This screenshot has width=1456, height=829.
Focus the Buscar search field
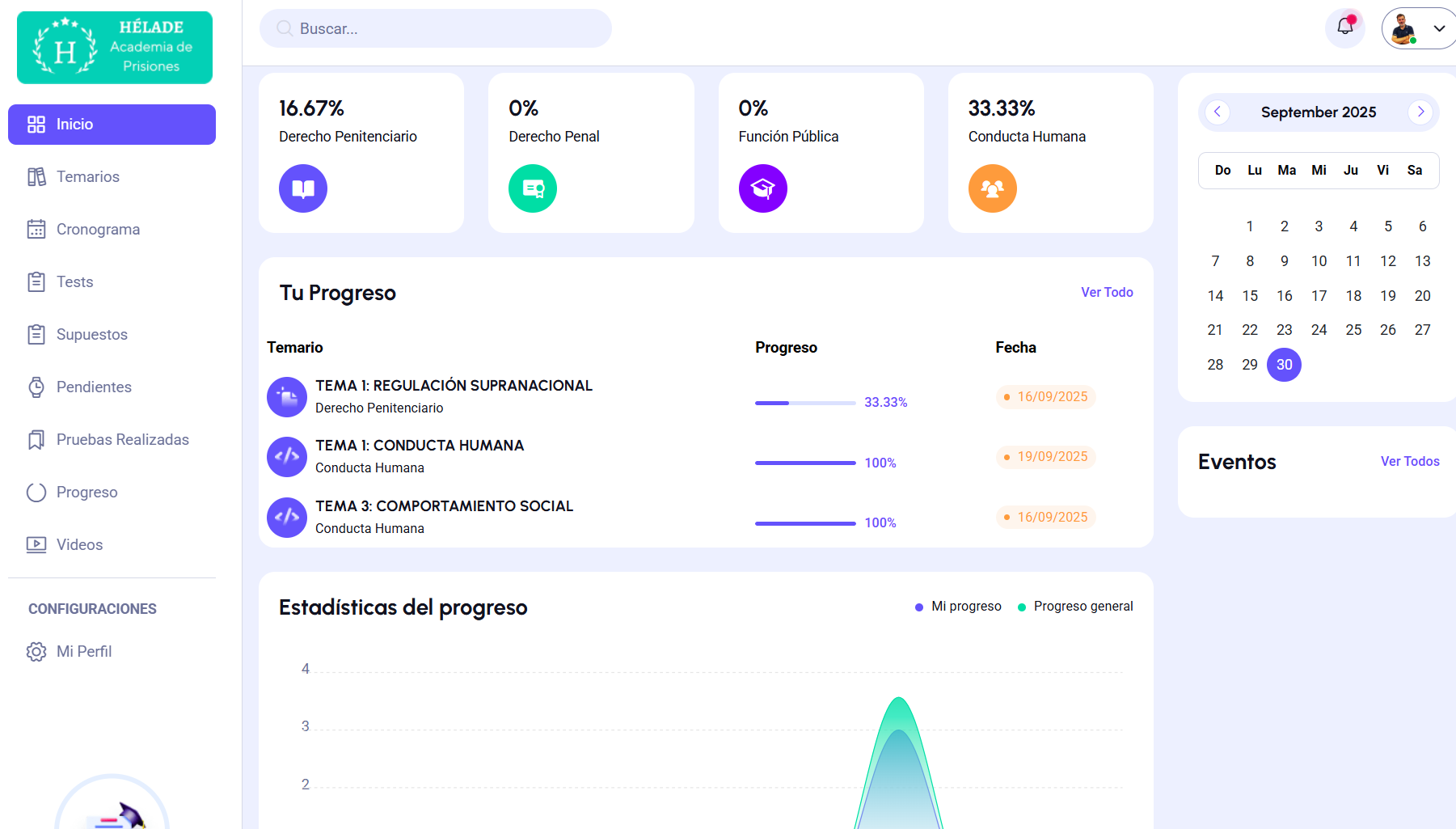click(x=437, y=29)
